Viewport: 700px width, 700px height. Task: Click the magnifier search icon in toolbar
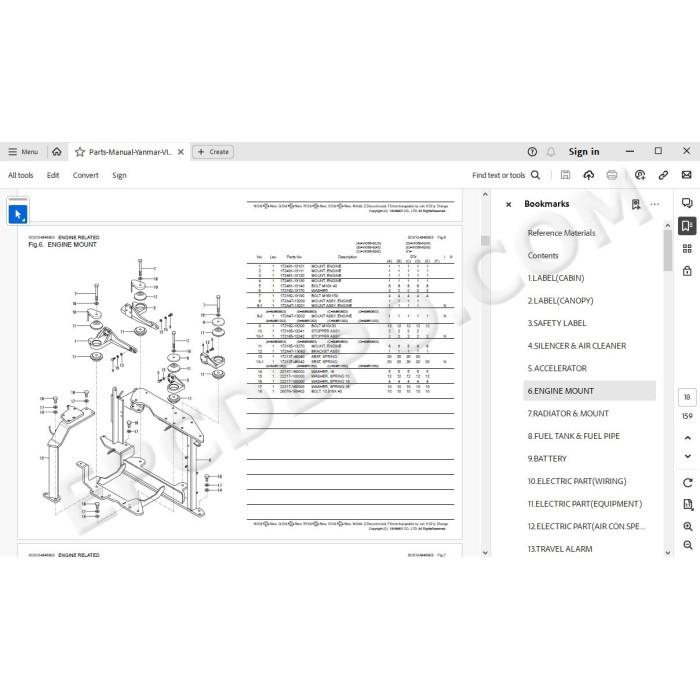pos(535,175)
